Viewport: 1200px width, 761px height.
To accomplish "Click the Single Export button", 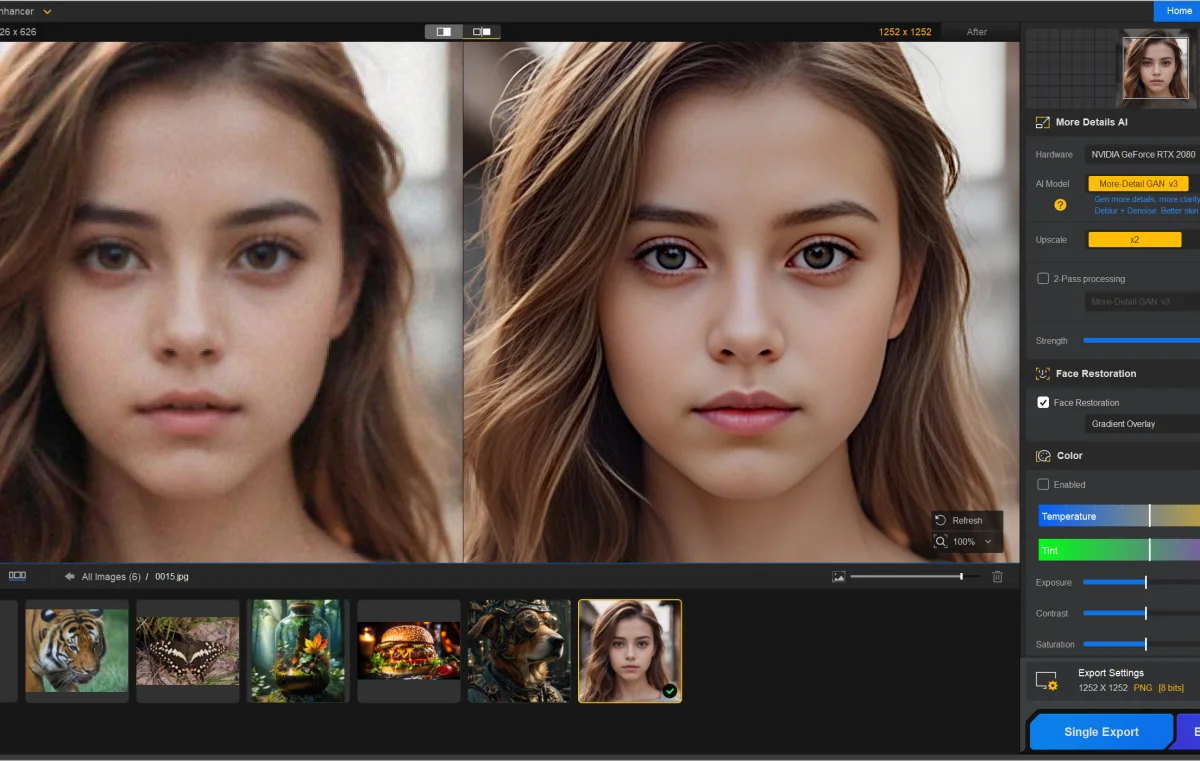I will click(1100, 732).
